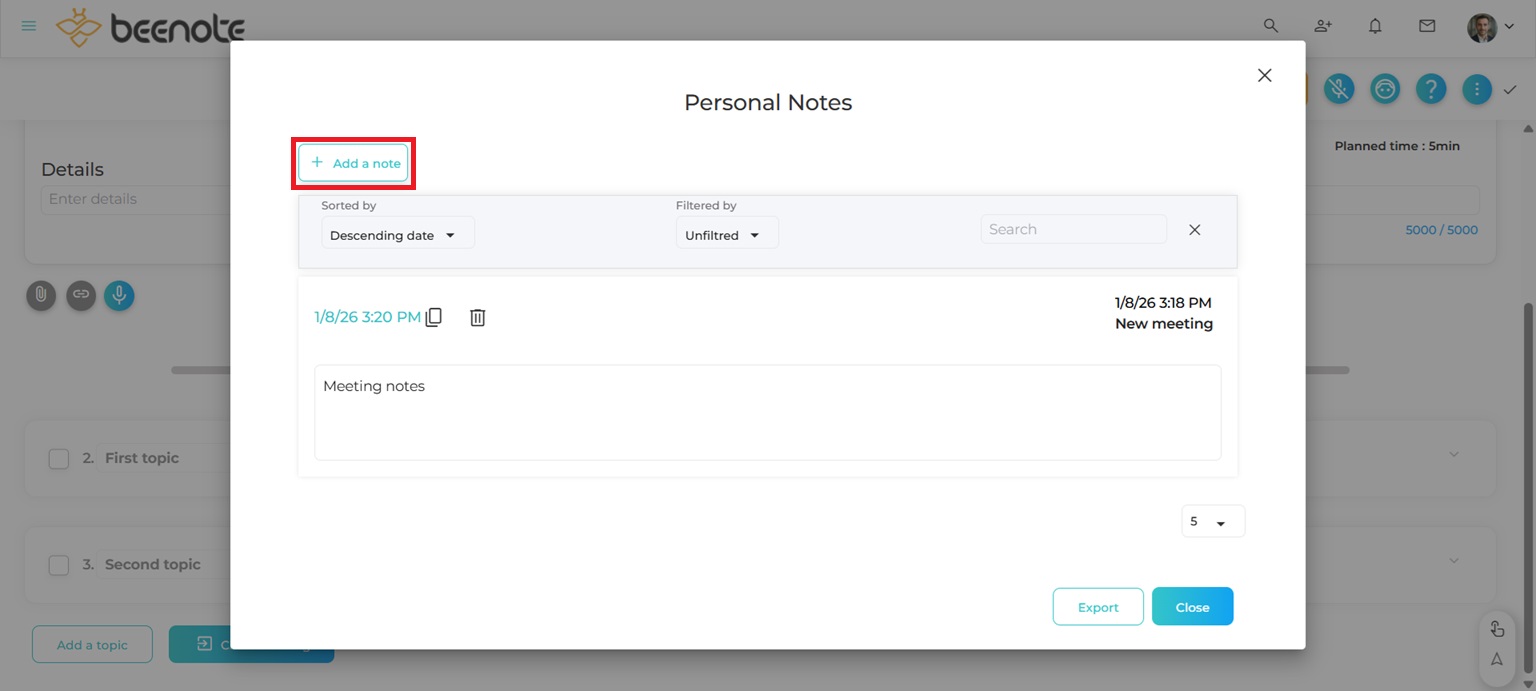Click the Meeting notes text area

pos(767,412)
